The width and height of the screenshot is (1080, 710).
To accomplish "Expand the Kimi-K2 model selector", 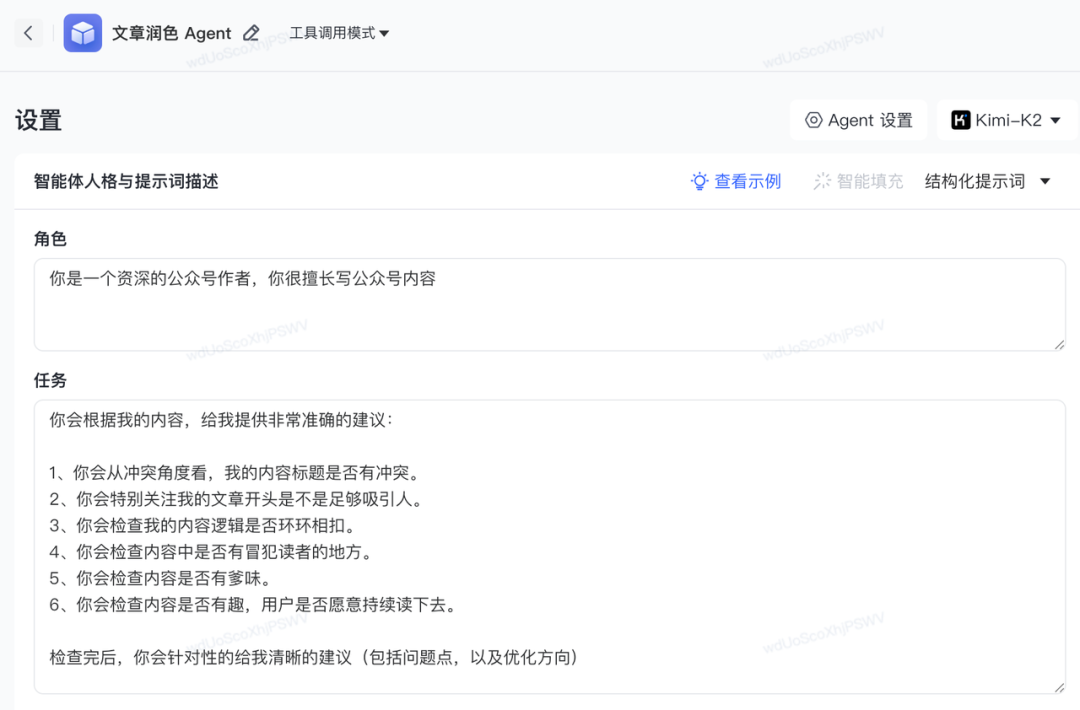I will (x=1006, y=120).
